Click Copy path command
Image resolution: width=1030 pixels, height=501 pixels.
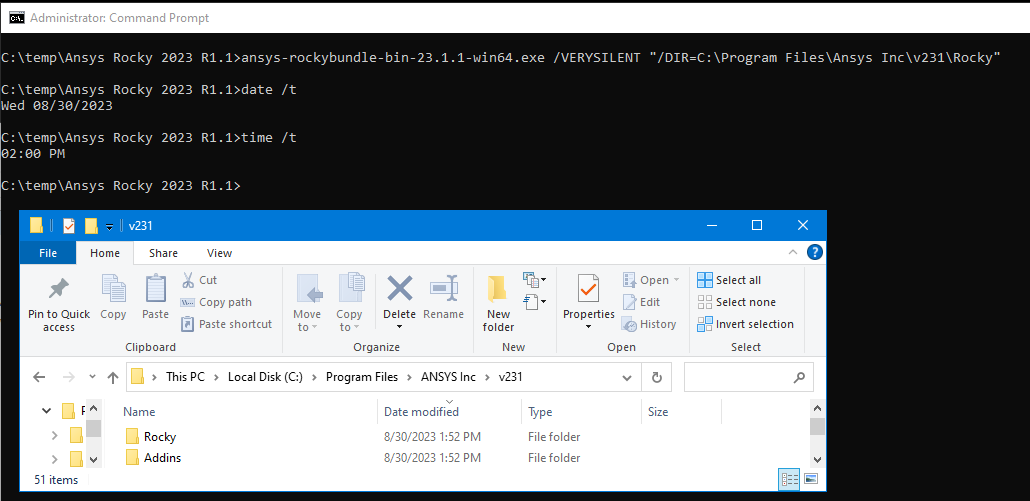click(216, 302)
